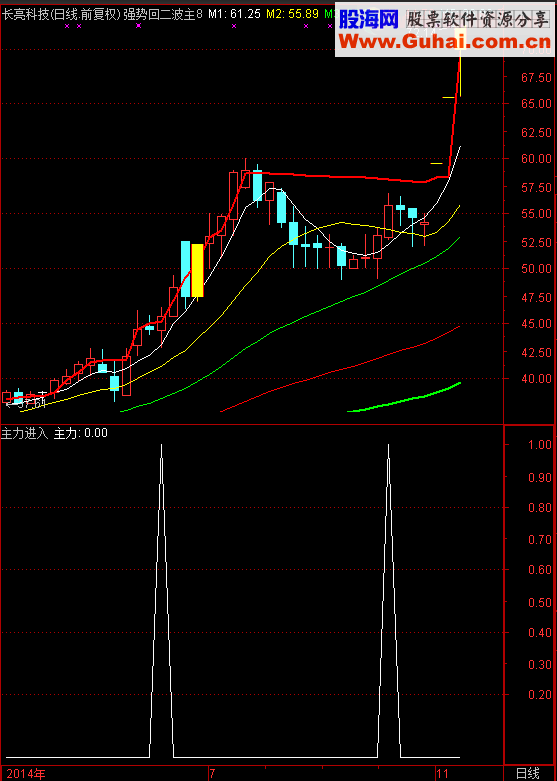Click the 52.50 price axis label

[x=538, y=242]
